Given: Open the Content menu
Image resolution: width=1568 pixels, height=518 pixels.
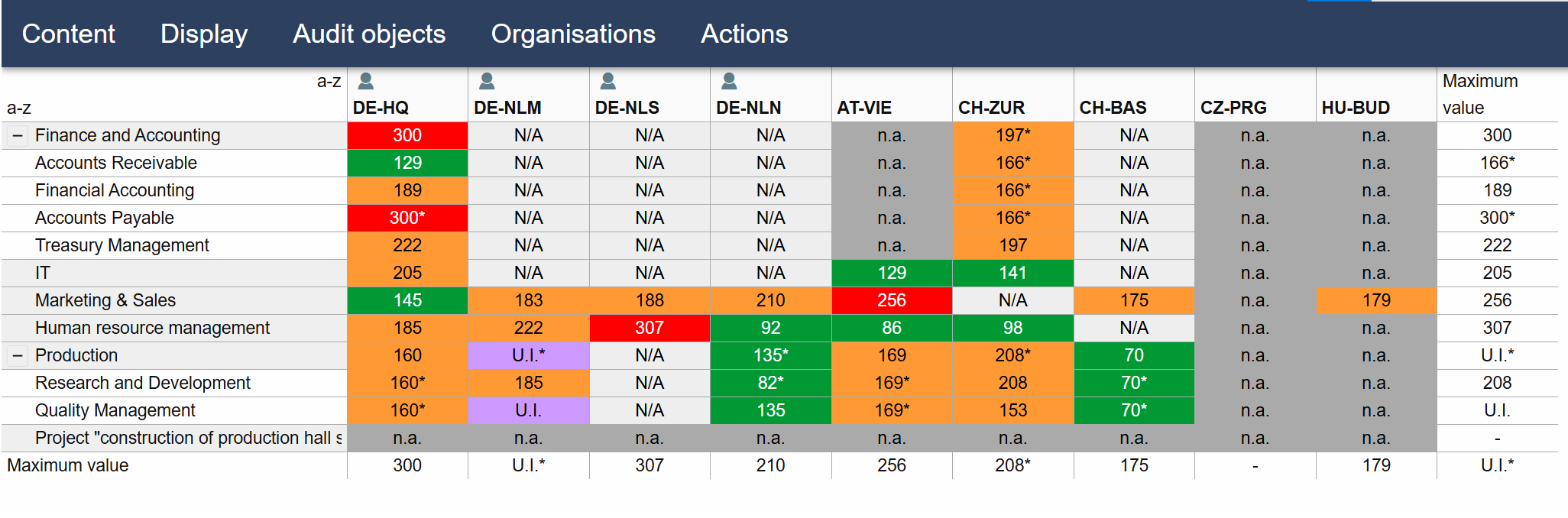Looking at the screenshot, I should (x=69, y=34).
